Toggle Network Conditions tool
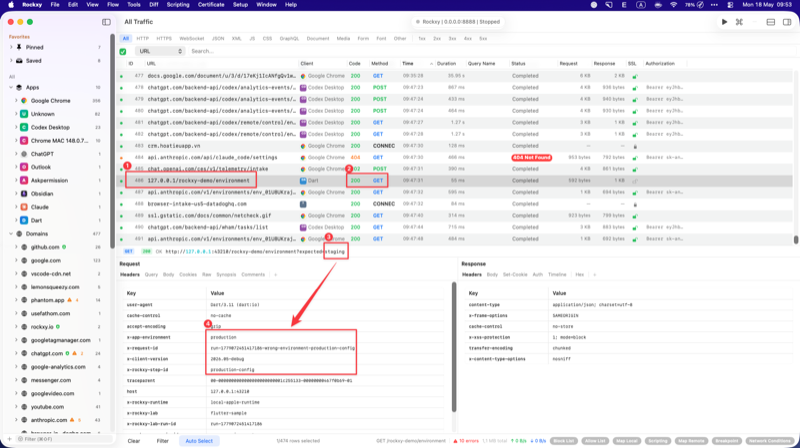Screen dimensions: 800x448 pyautogui.click(x=770, y=441)
